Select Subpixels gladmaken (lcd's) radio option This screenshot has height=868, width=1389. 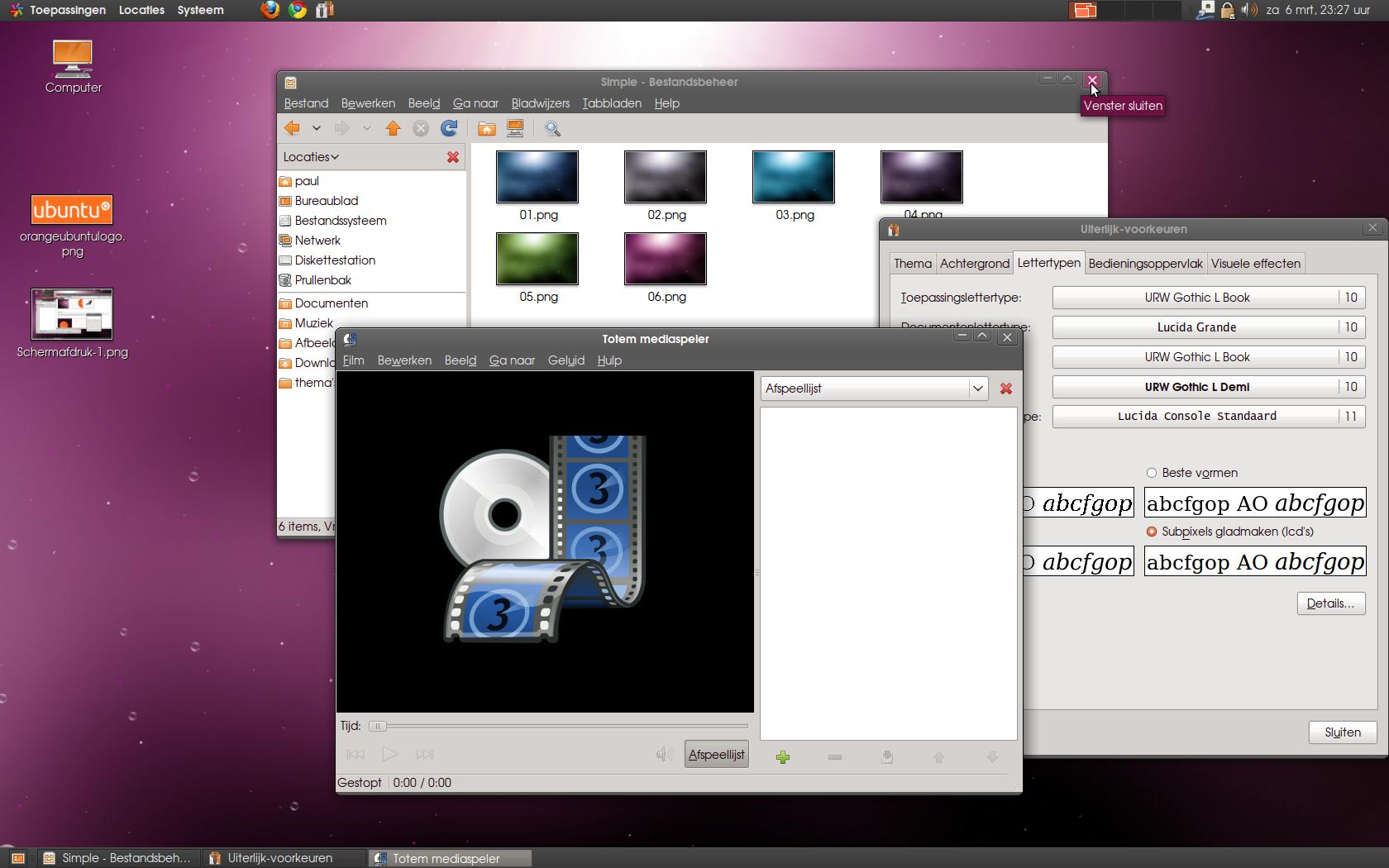click(x=1152, y=532)
